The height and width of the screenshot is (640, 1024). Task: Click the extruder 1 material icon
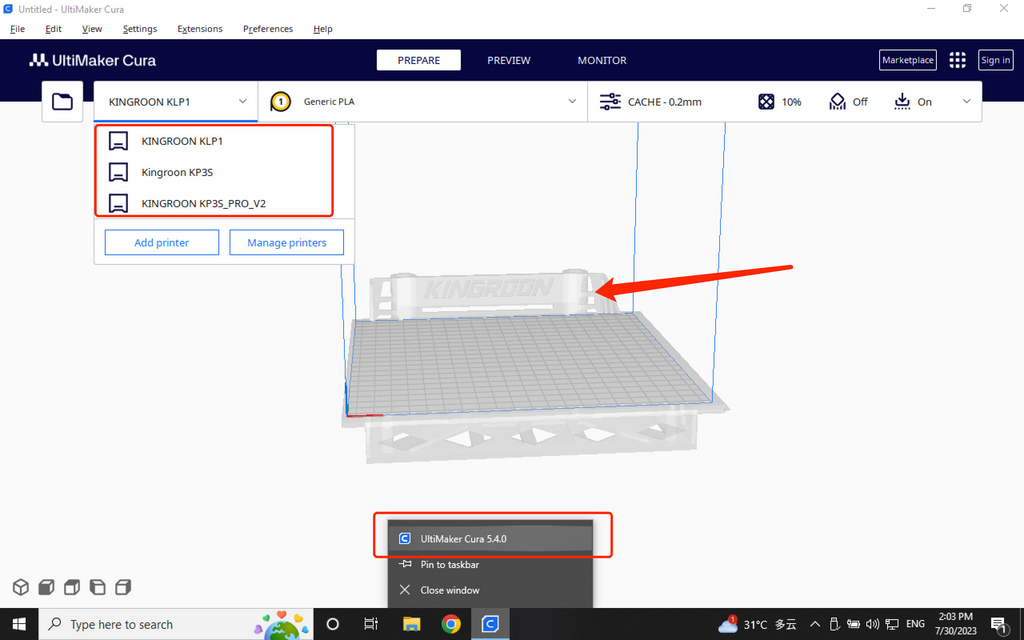pos(281,102)
